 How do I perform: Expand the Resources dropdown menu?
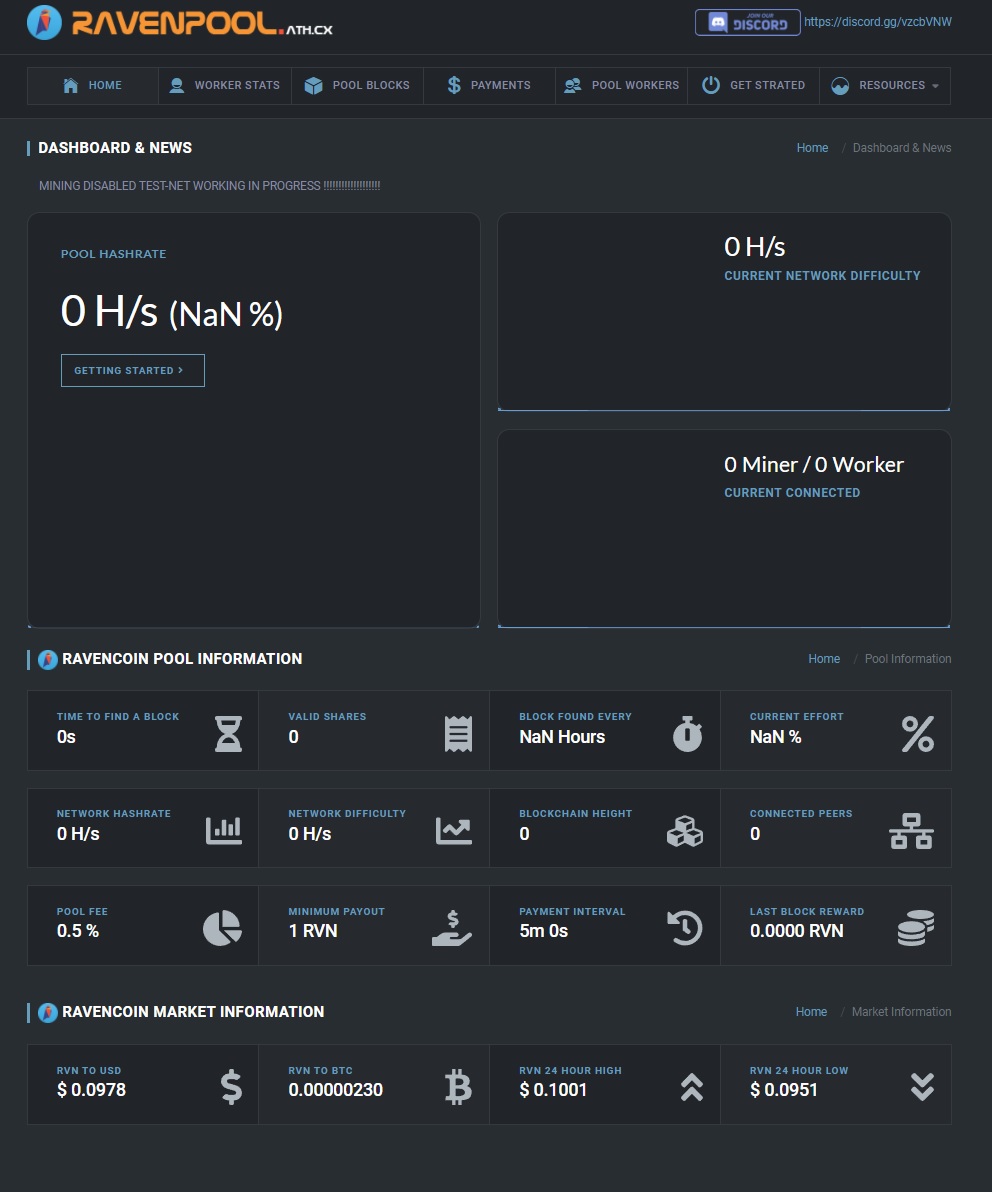885,86
